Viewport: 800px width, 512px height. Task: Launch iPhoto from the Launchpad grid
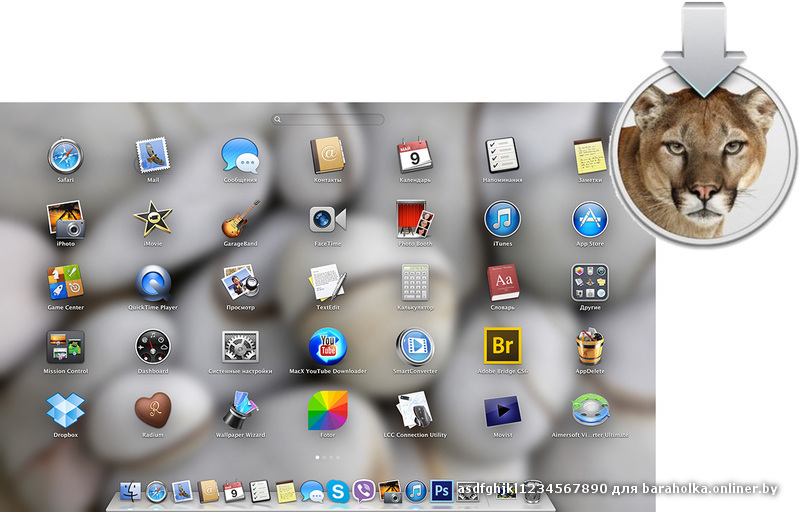click(65, 219)
